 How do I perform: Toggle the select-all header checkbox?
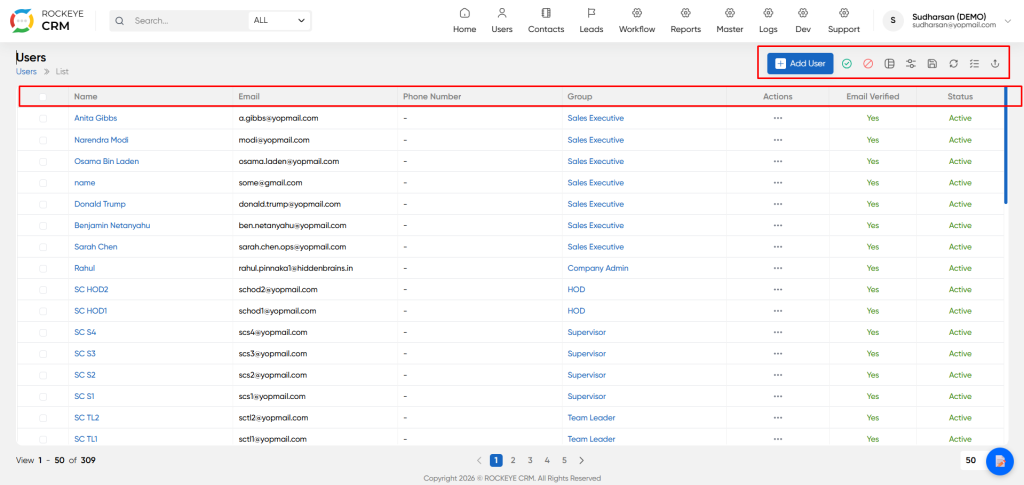[43, 97]
